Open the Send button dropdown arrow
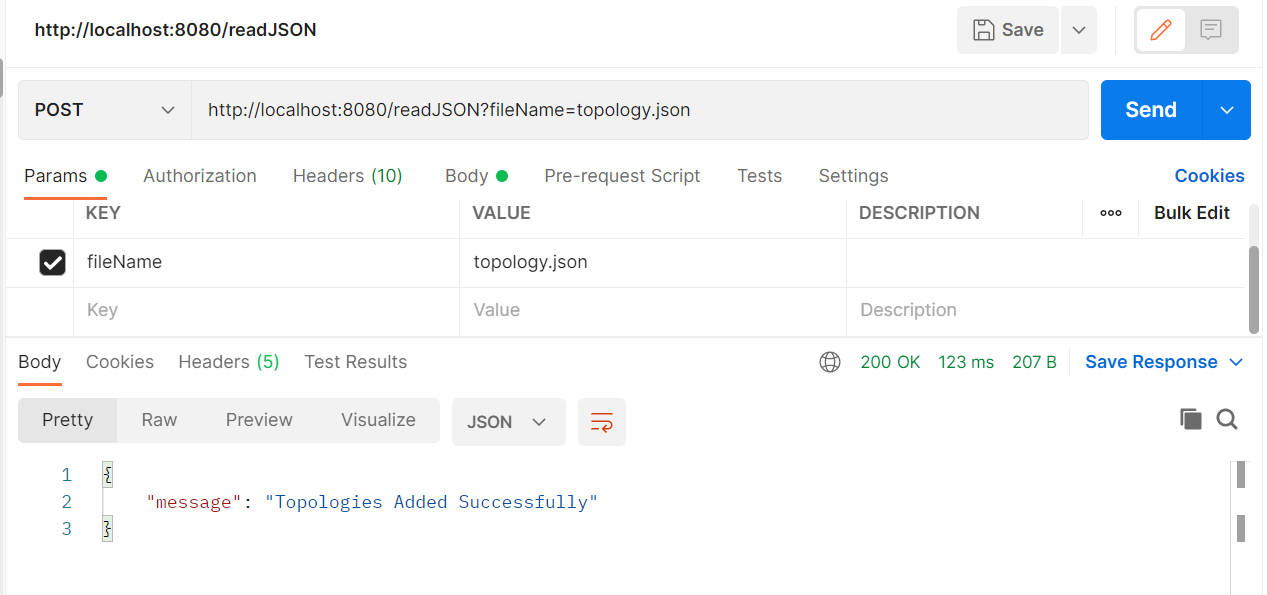The image size is (1267, 595). pyautogui.click(x=1227, y=110)
